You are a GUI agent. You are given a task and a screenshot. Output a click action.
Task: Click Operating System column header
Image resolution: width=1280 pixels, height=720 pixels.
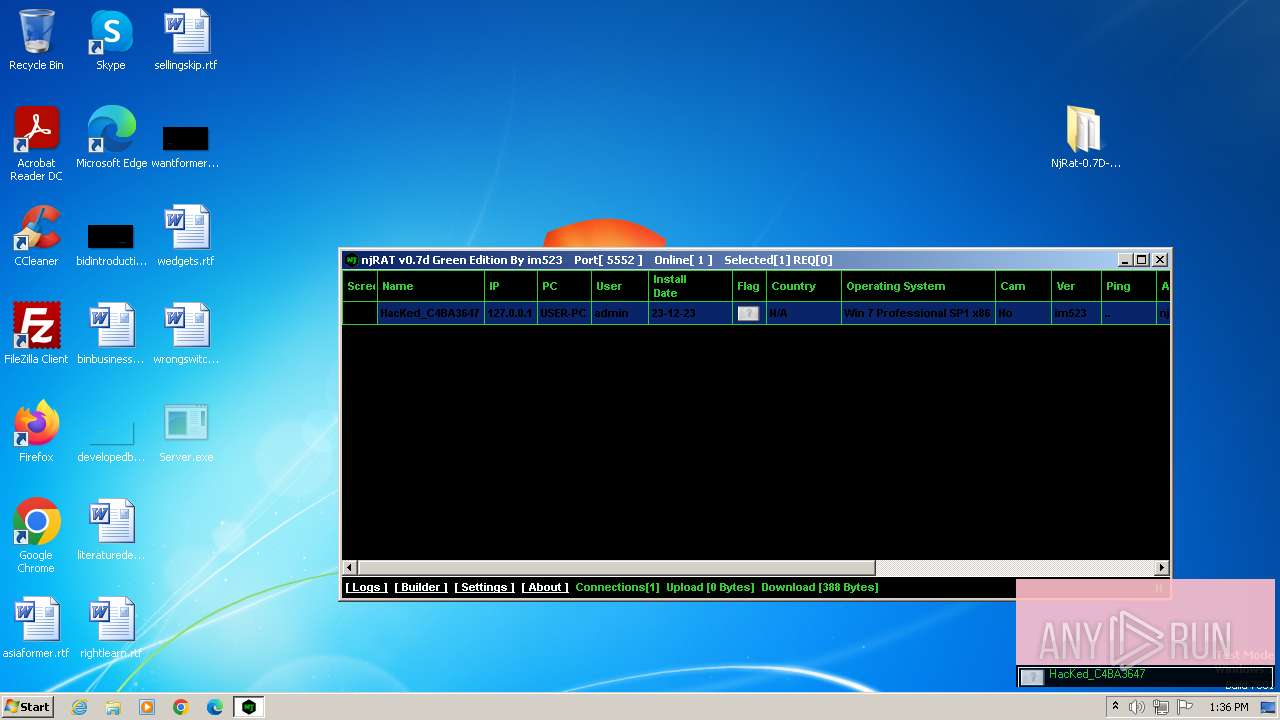[918, 286]
